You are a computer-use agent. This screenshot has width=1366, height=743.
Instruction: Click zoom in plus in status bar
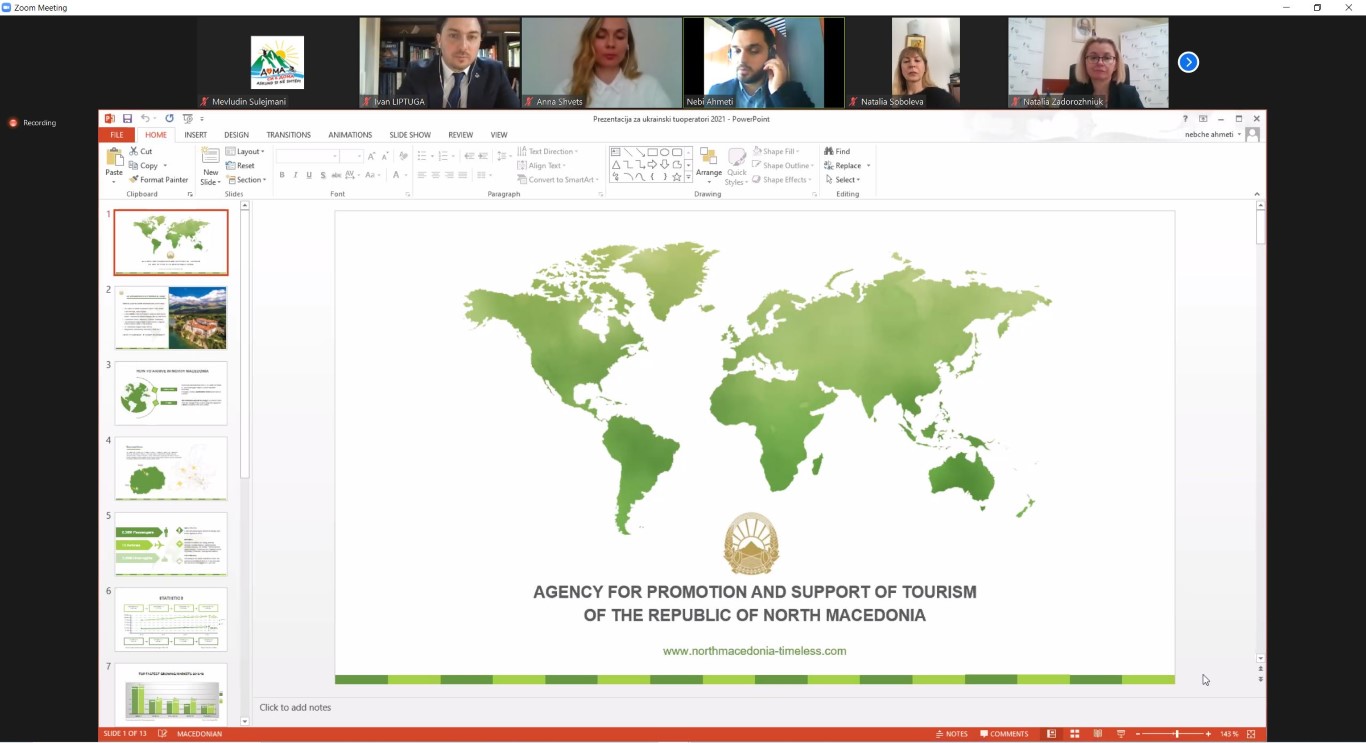tap(1208, 734)
